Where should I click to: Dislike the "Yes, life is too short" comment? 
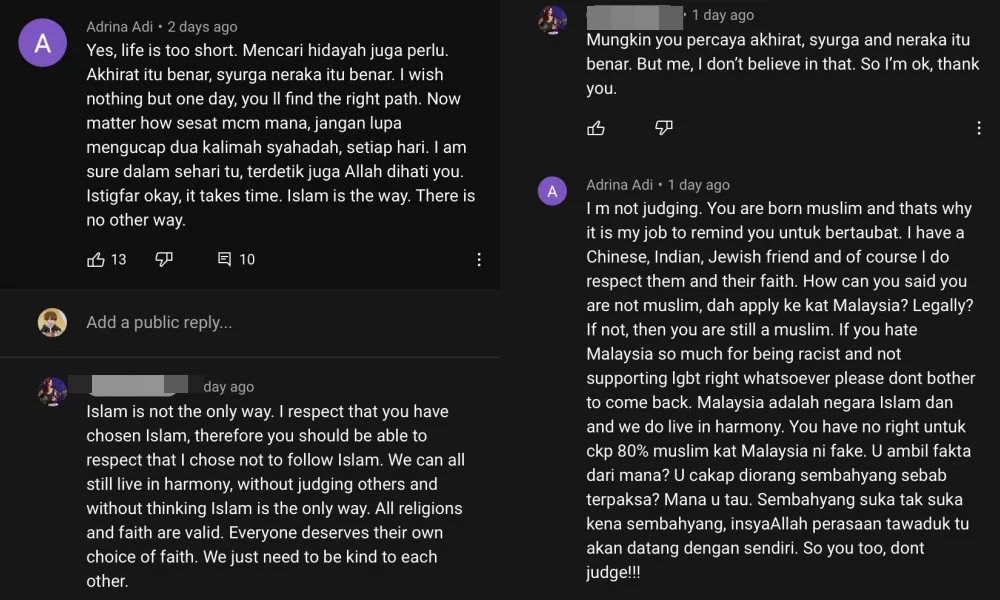pyautogui.click(x=164, y=259)
